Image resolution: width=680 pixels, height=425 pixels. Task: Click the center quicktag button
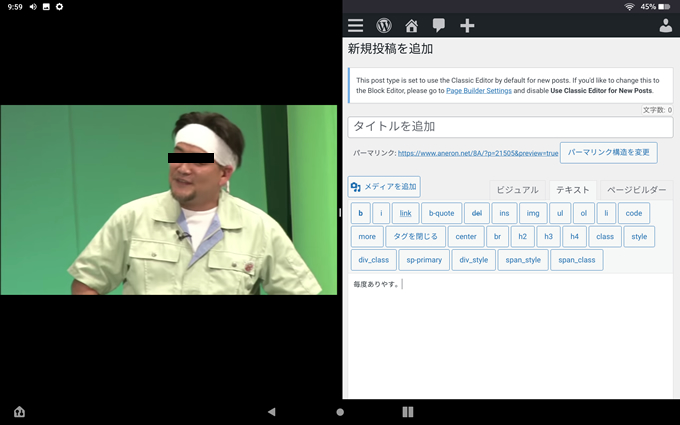pos(466,236)
